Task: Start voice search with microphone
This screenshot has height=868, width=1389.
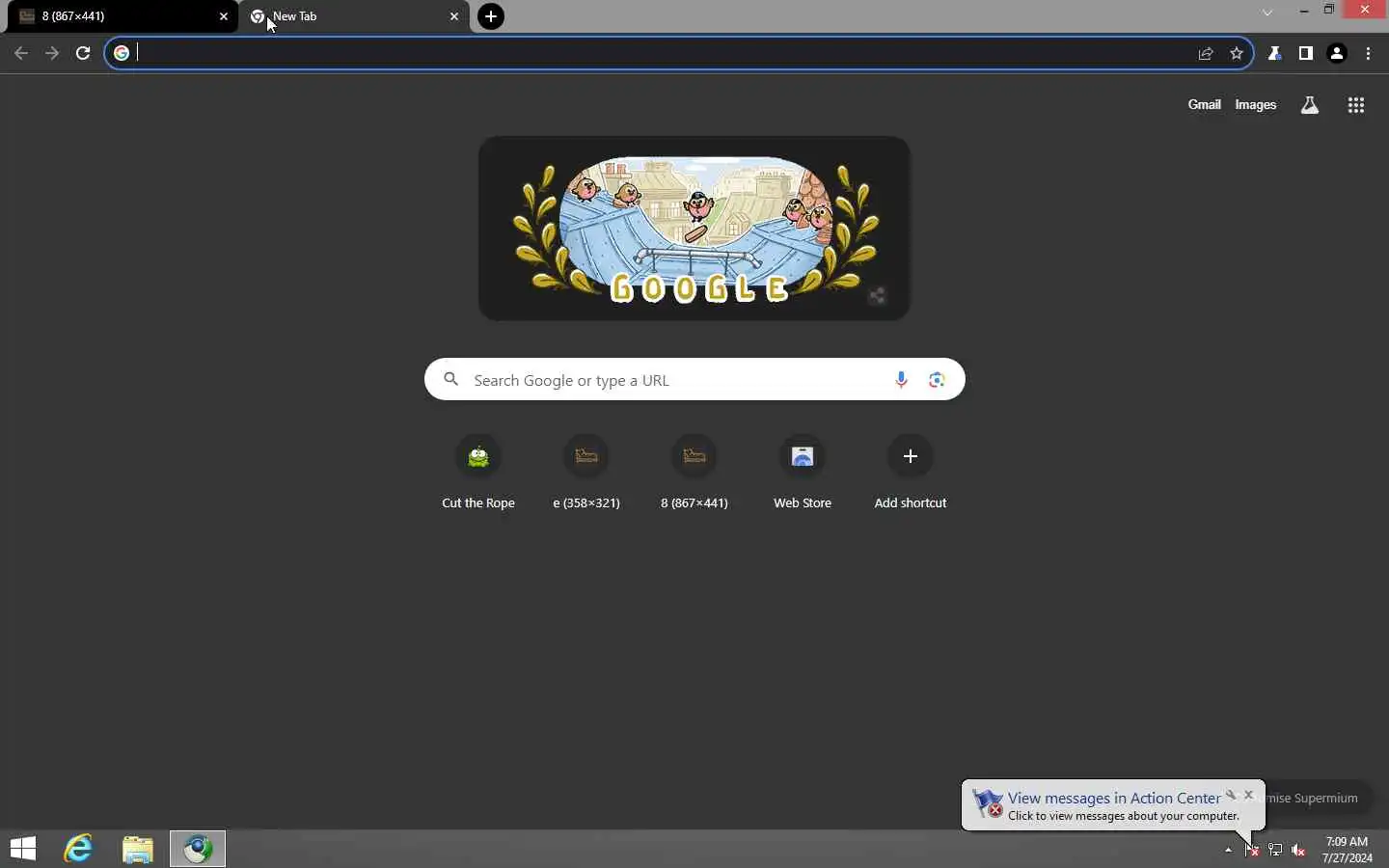Action: coord(901,380)
